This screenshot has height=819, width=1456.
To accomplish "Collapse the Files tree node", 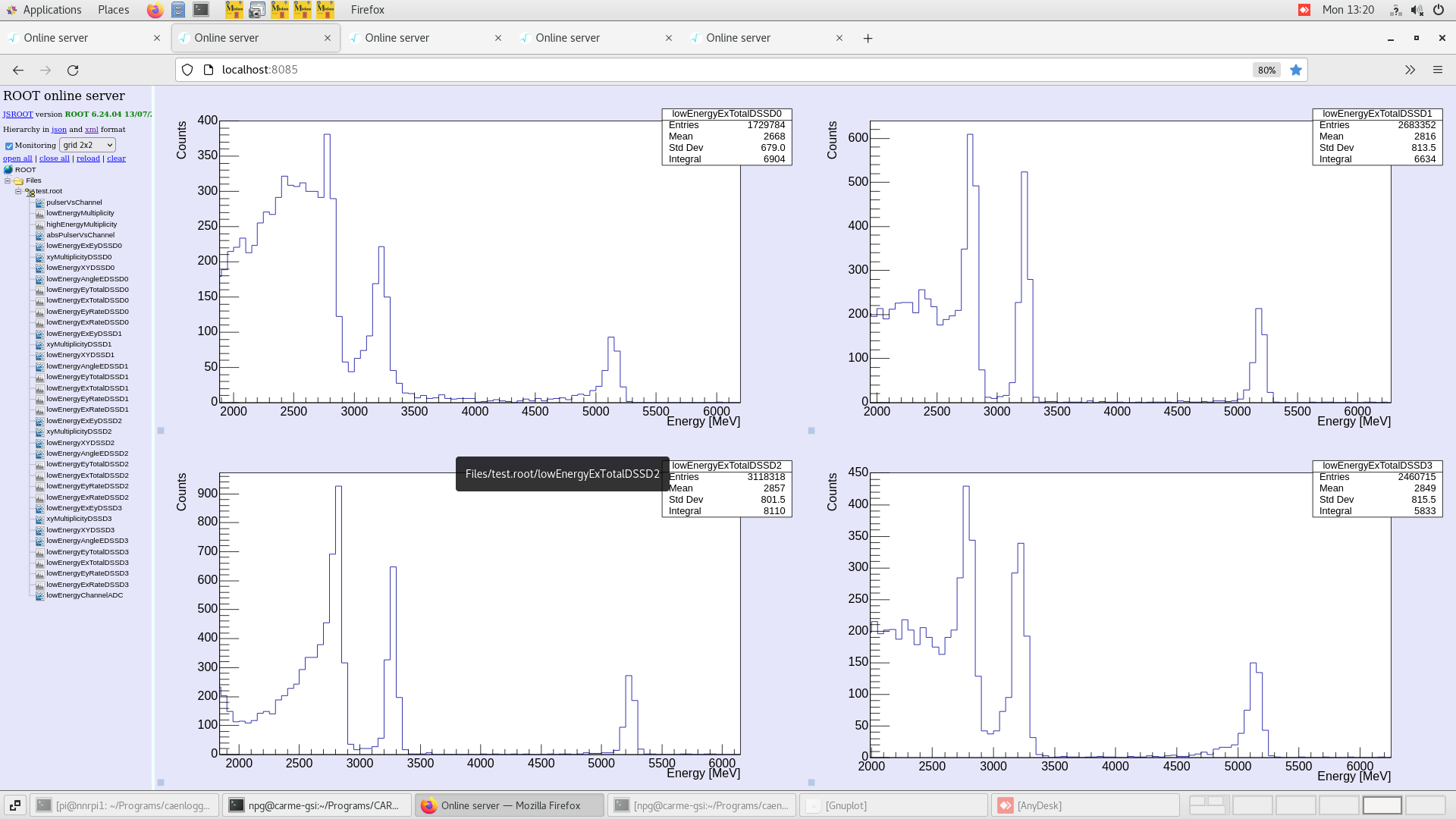I will point(8,180).
